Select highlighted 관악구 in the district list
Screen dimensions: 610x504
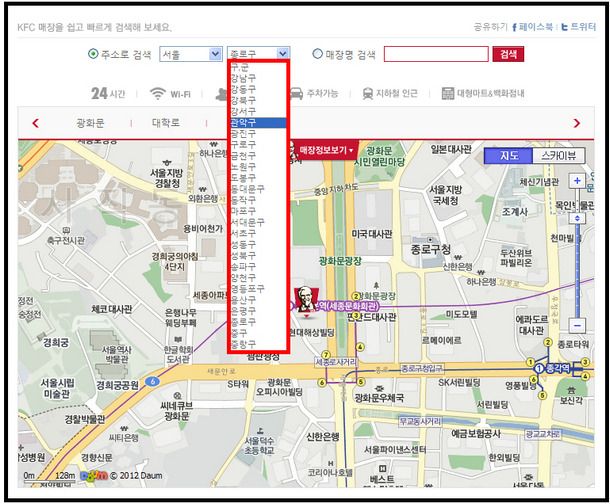tap(258, 122)
